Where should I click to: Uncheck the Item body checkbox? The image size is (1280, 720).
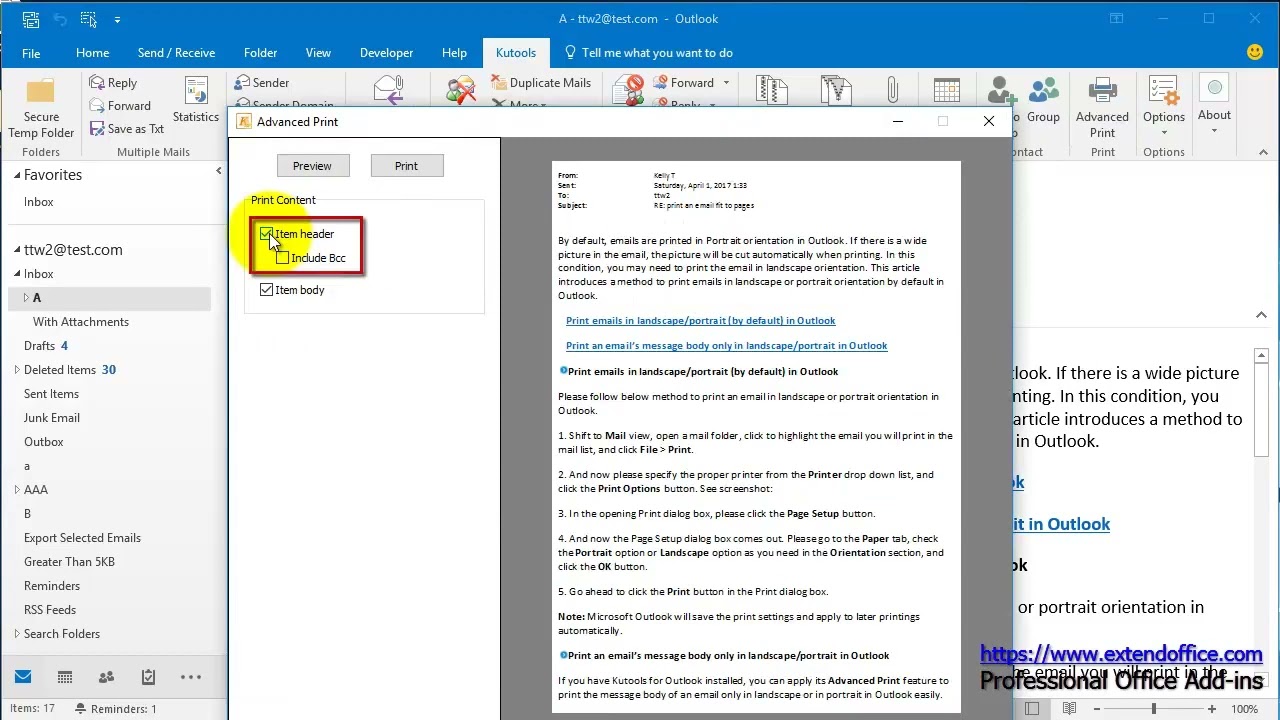[266, 290]
